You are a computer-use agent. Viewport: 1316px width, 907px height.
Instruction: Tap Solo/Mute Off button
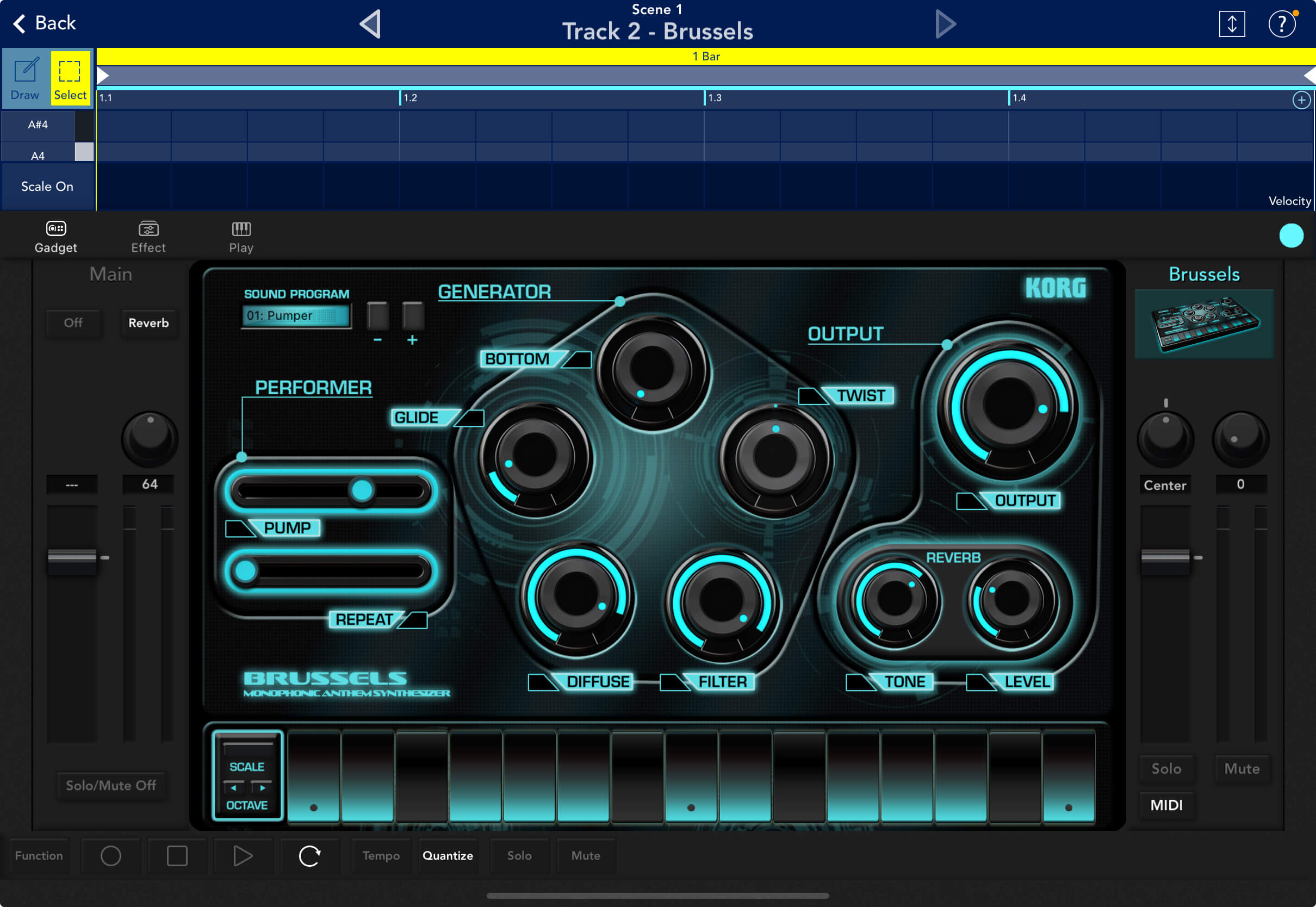tap(111, 785)
